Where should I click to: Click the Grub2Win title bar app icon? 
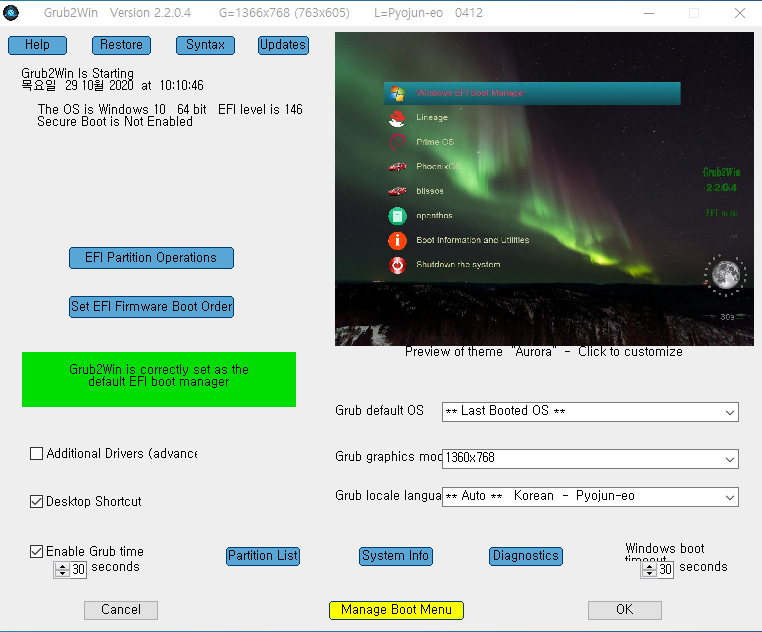[11, 13]
